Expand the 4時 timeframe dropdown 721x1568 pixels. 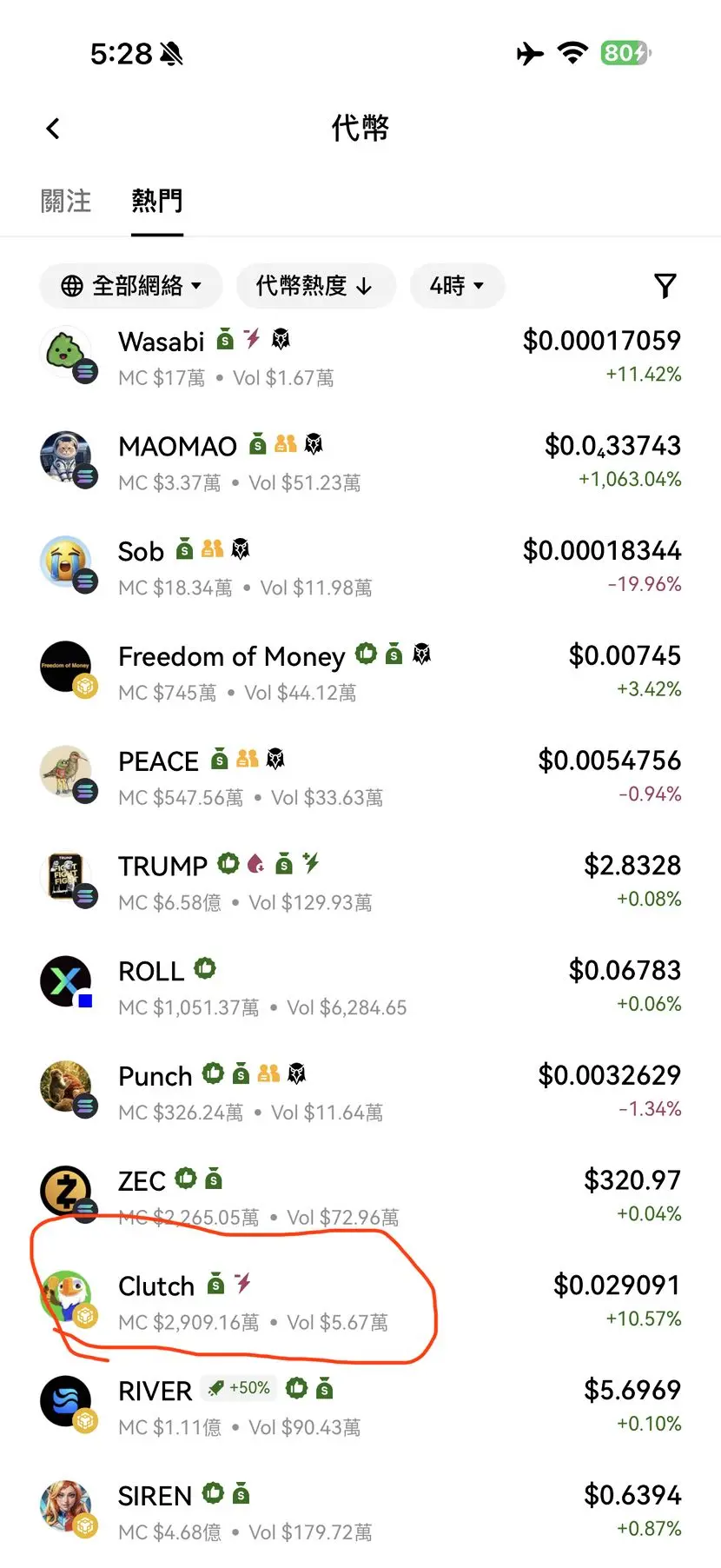pos(457,286)
